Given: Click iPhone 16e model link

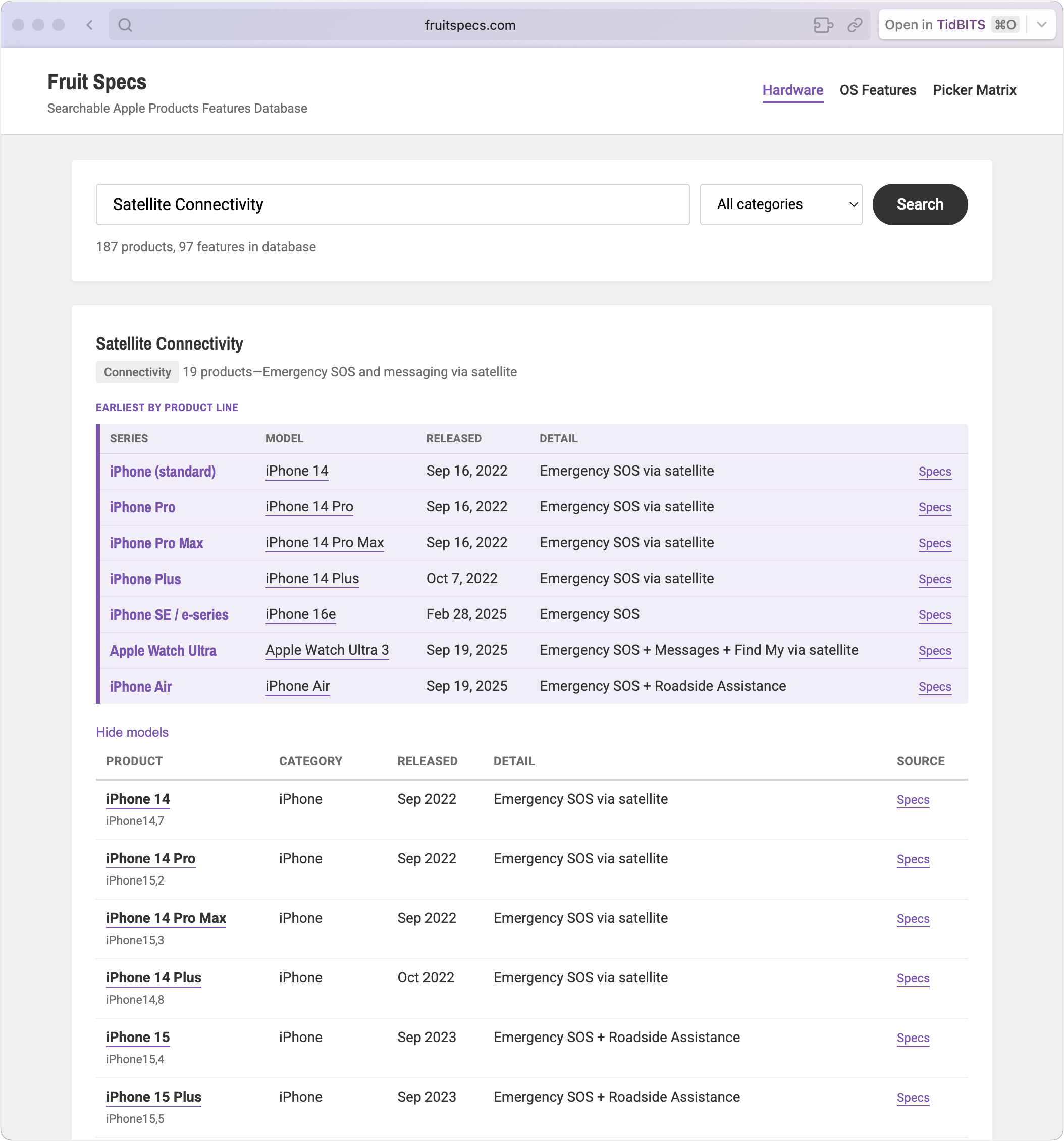Looking at the screenshot, I should coord(300,614).
